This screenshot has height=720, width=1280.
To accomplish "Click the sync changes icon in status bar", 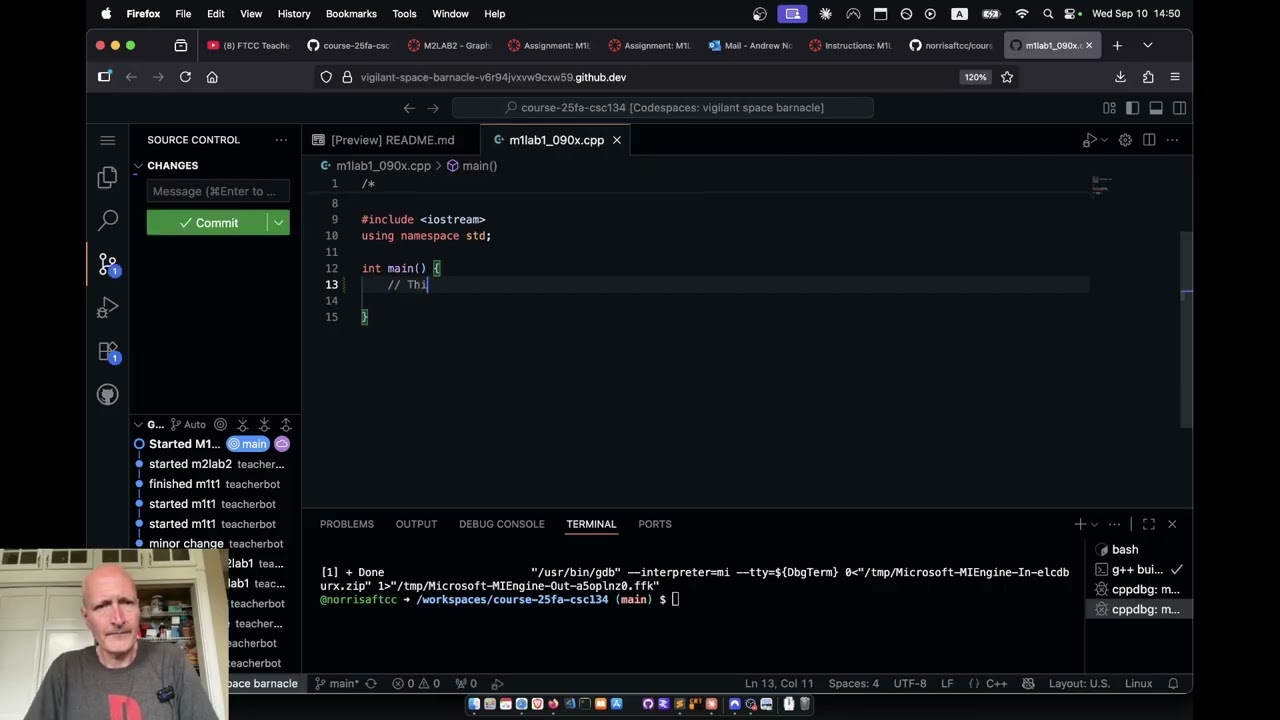I will 371,684.
